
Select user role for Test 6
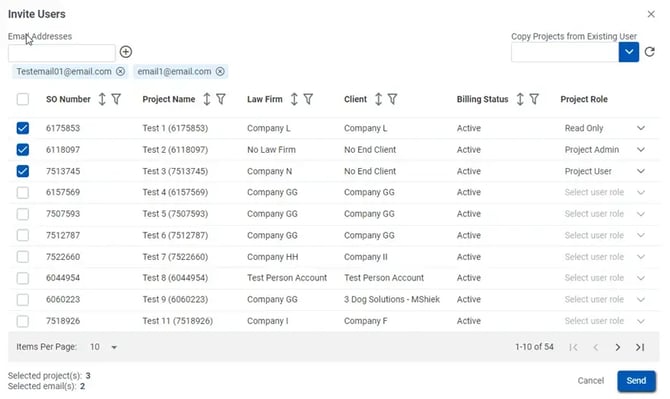(605, 235)
